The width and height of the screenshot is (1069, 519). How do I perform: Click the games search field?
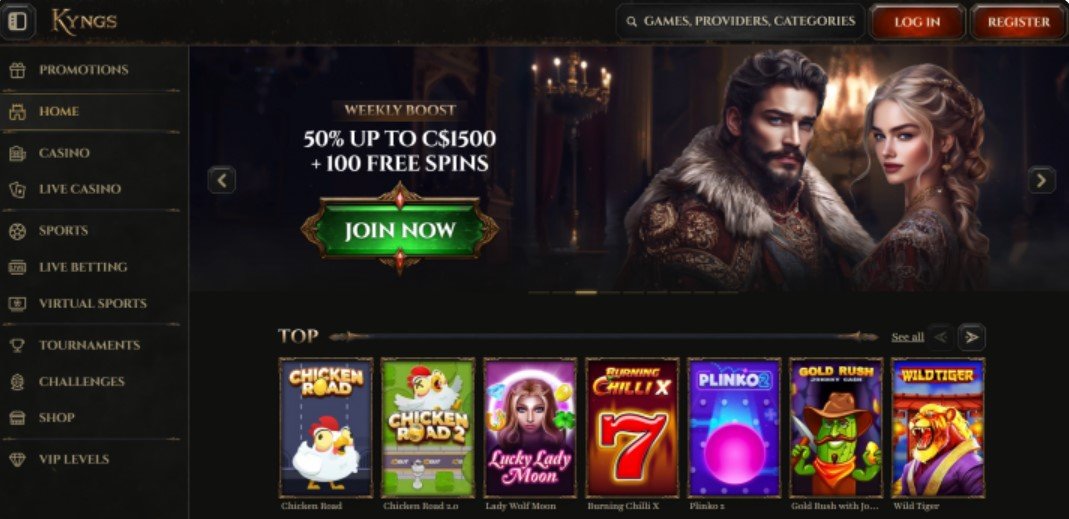[740, 22]
